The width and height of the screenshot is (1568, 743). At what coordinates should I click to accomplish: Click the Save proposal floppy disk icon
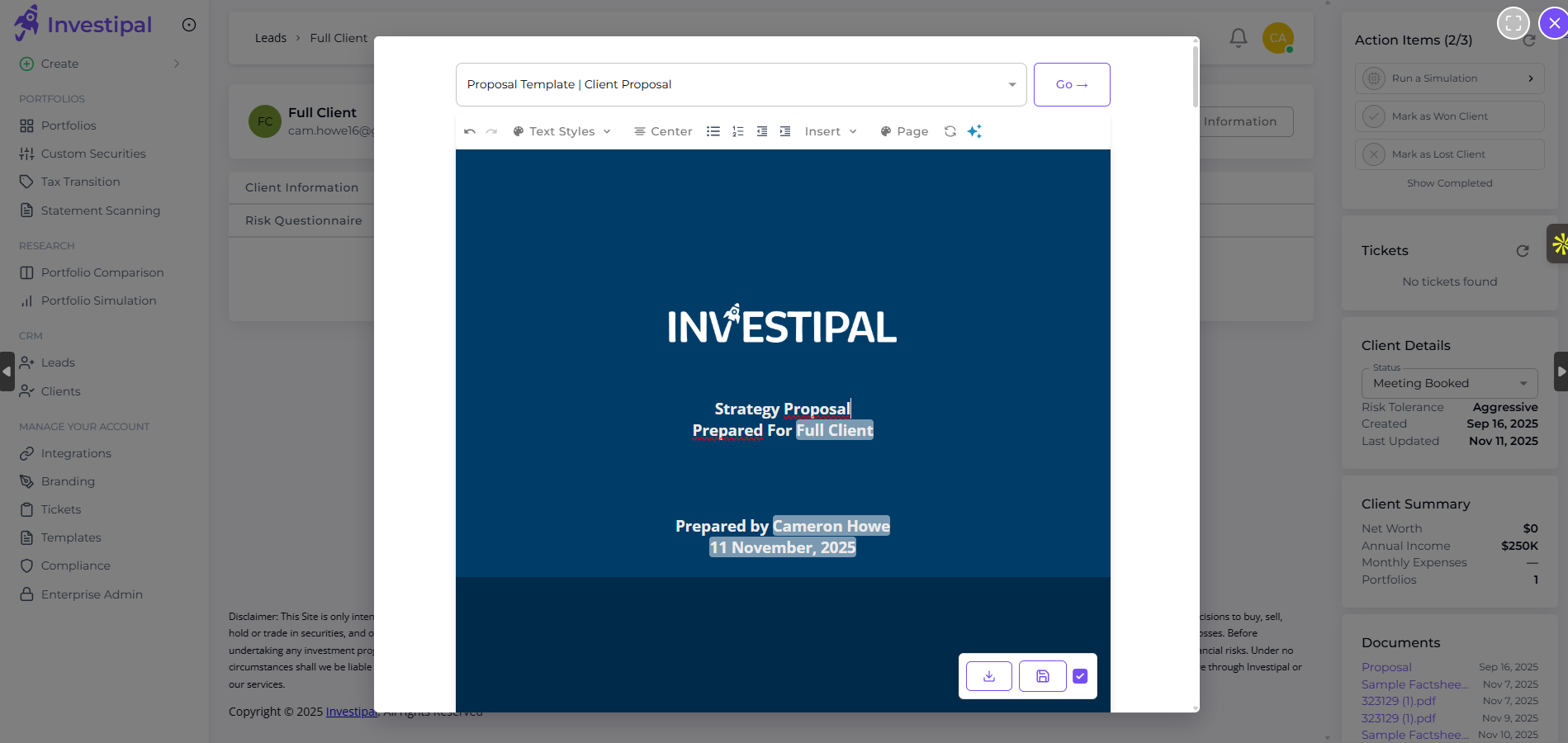1041,676
